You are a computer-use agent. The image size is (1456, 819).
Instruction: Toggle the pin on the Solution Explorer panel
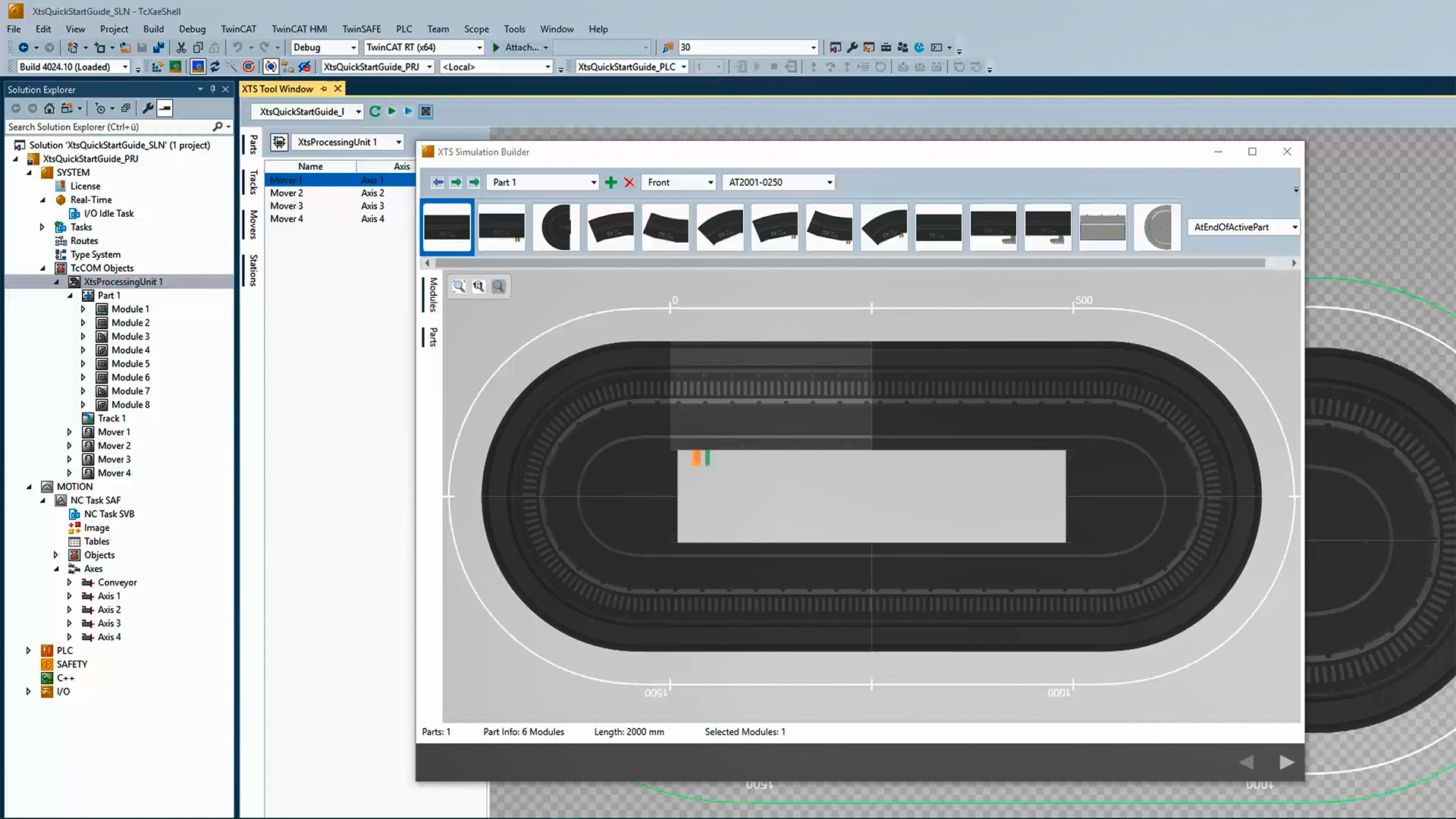(x=213, y=89)
